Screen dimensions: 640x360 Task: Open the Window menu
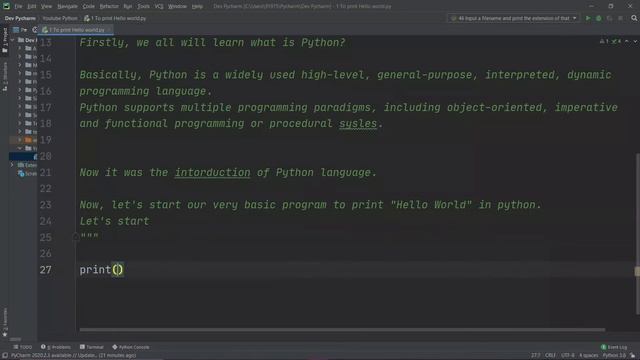(x=178, y=6)
